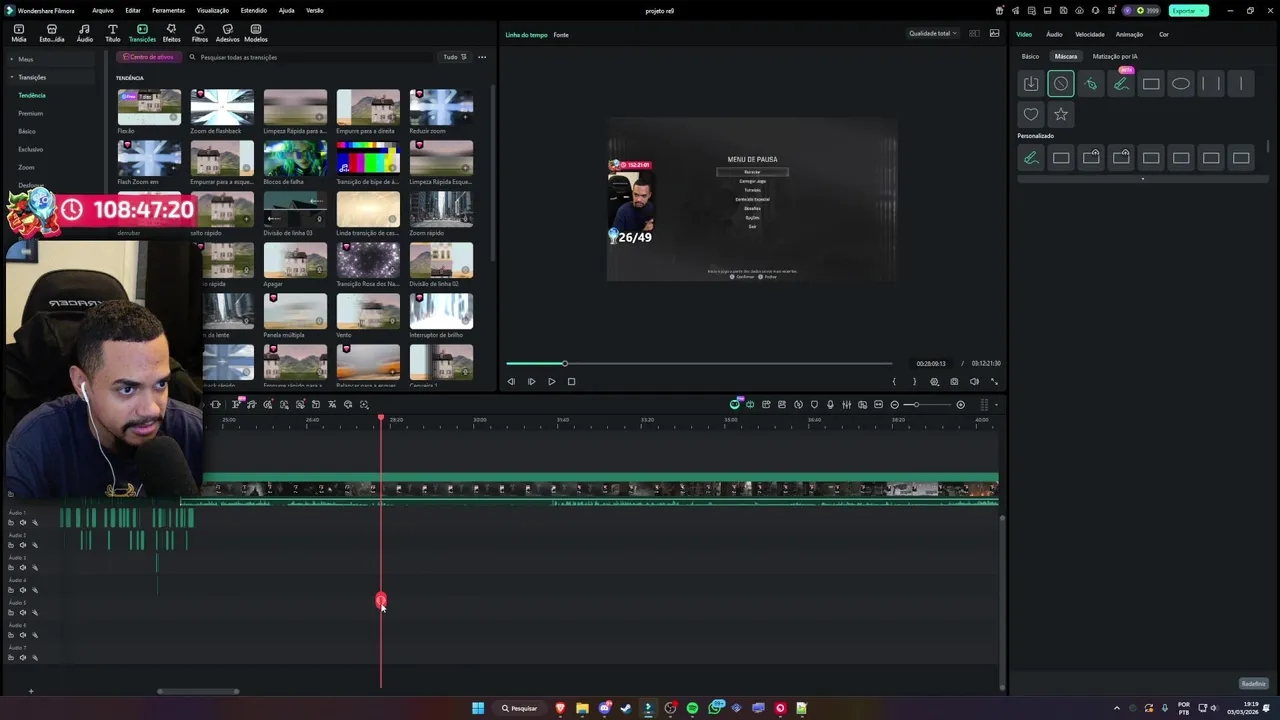Mute the Áudio 7 track

click(x=23, y=657)
